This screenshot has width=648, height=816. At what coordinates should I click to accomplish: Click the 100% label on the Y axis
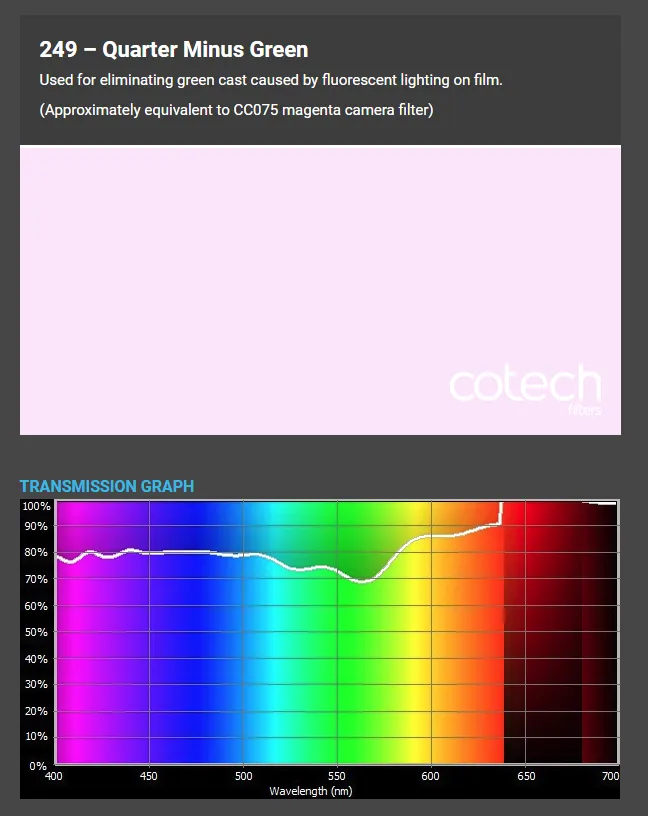[36, 506]
